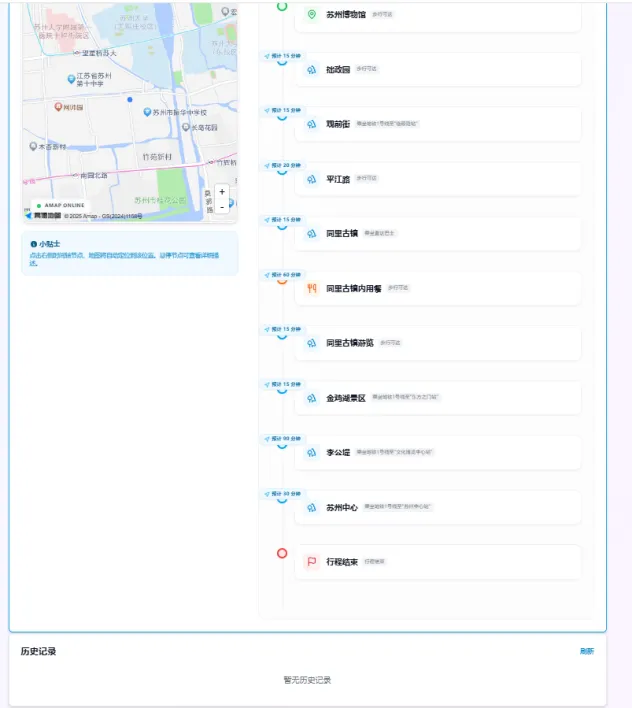This screenshot has width=632, height=708.
Task: Click the scenic spot icon beside 观前街
Action: 311,124
